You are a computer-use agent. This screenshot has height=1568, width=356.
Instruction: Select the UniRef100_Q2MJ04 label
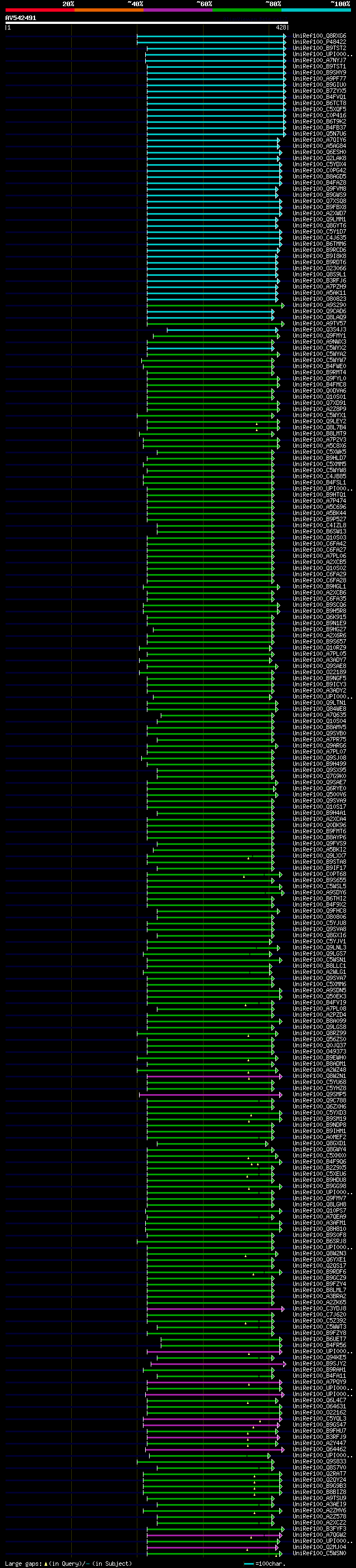coord(319,1547)
